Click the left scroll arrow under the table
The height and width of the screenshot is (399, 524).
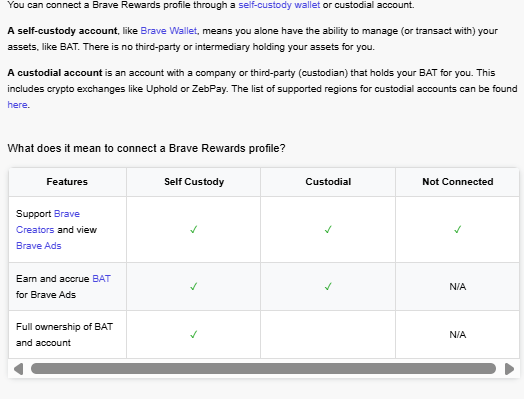(19, 369)
